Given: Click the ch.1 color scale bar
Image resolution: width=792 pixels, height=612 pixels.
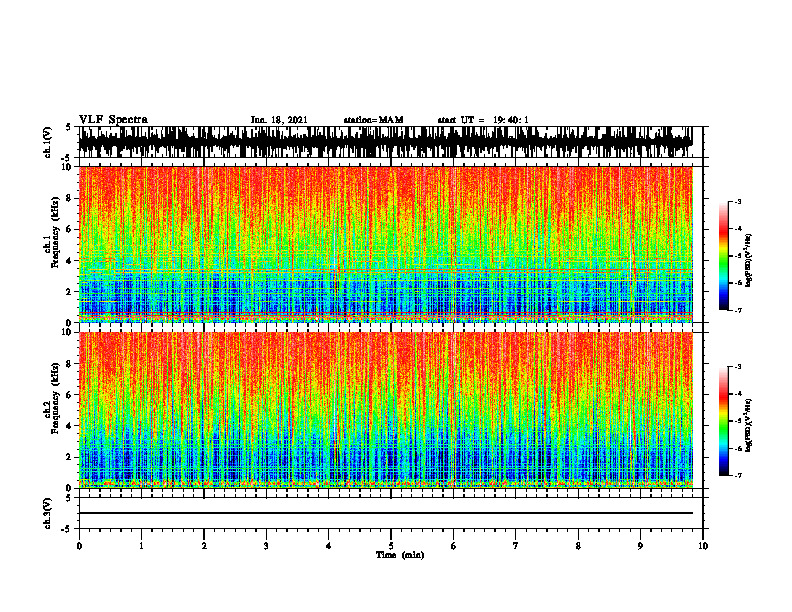Looking at the screenshot, I should click(x=723, y=256).
